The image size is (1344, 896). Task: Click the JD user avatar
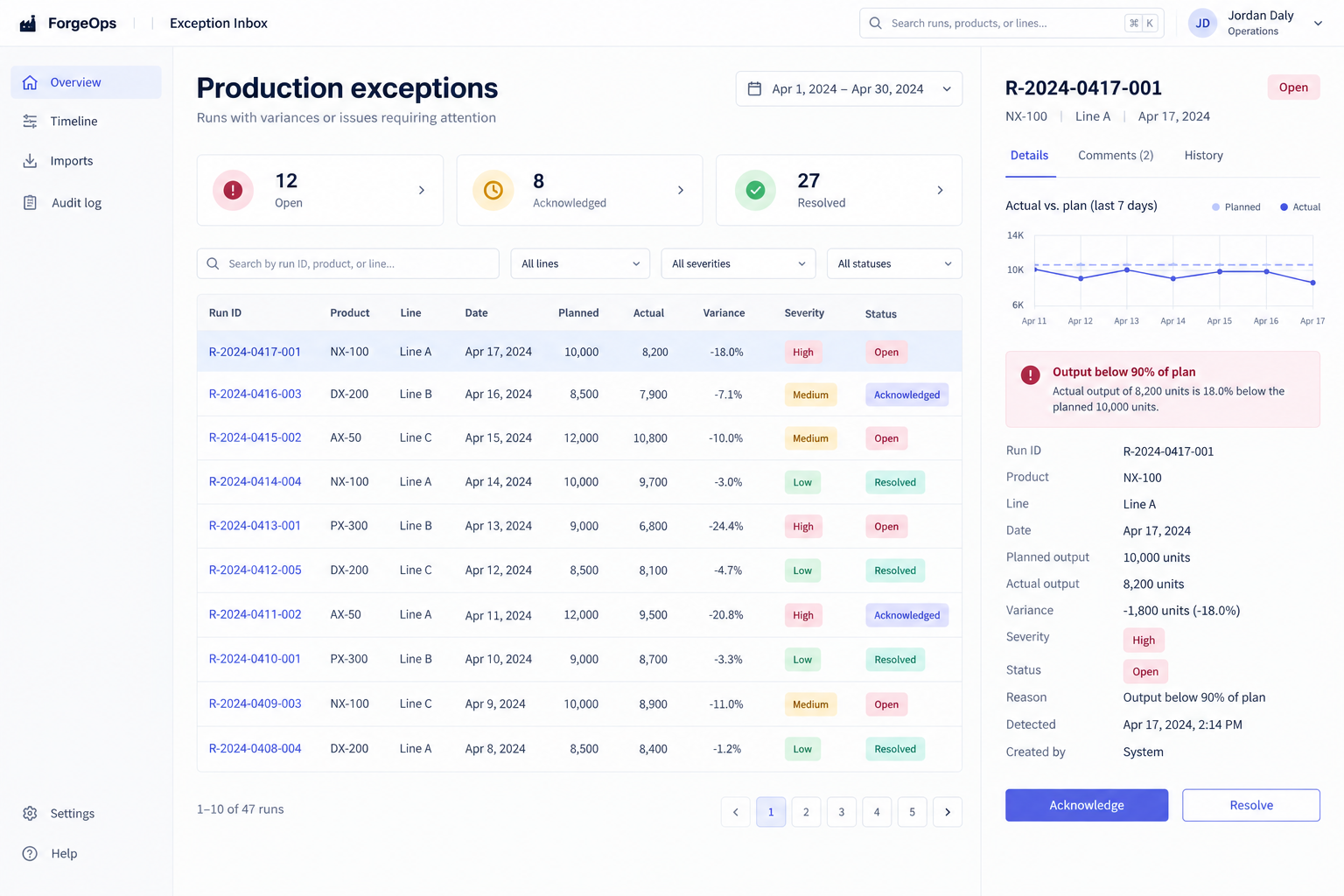(1202, 24)
